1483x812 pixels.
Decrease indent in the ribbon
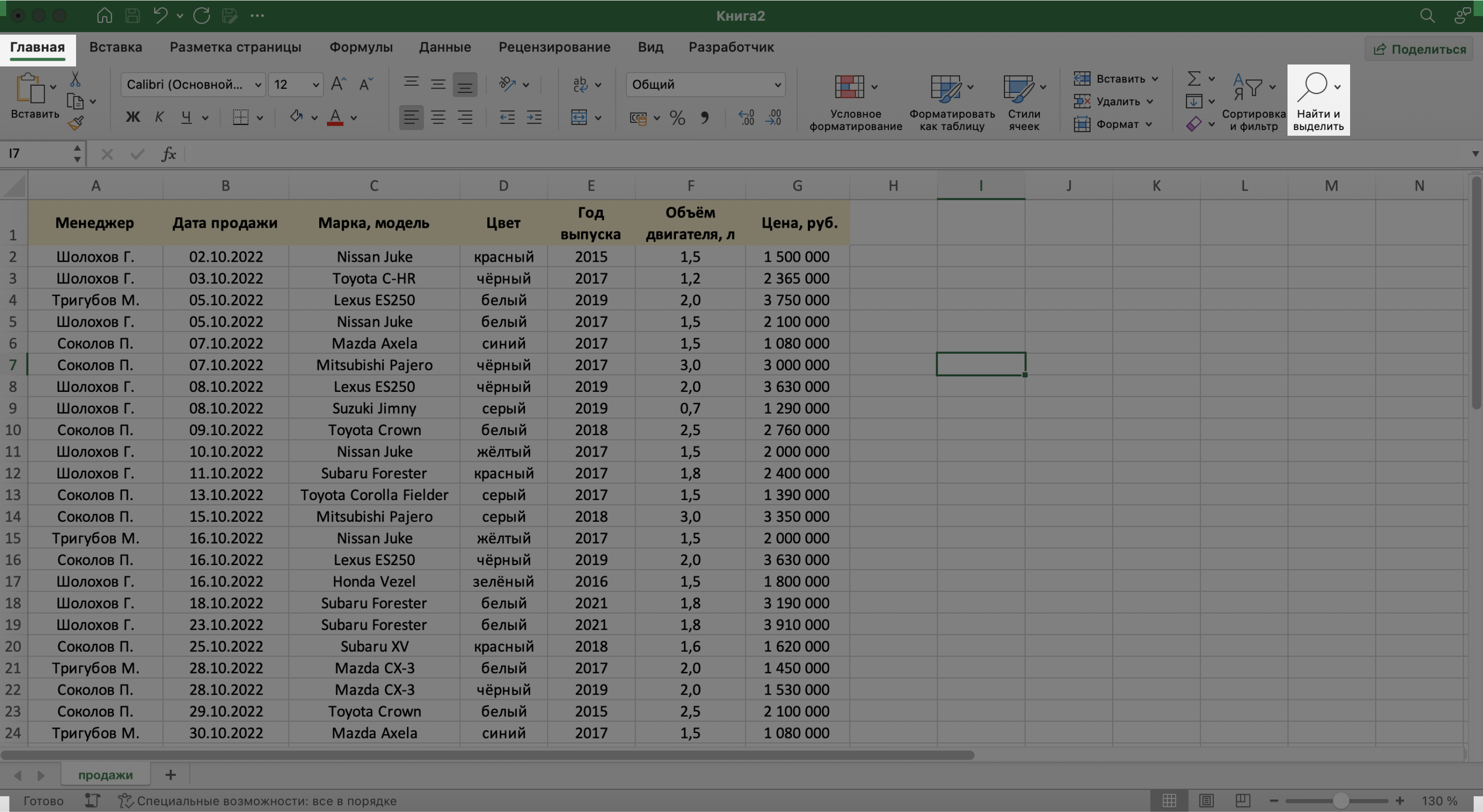click(x=507, y=117)
